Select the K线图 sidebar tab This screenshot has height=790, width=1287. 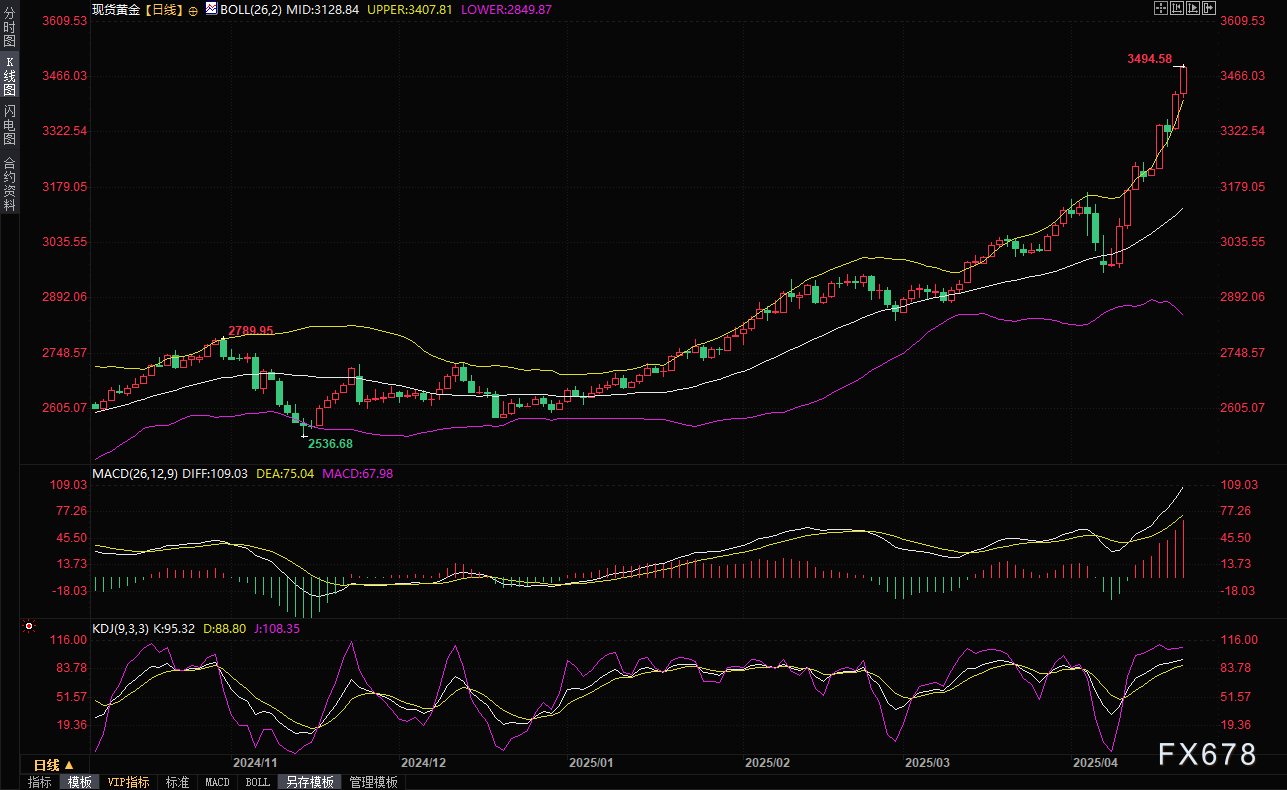pos(9,76)
